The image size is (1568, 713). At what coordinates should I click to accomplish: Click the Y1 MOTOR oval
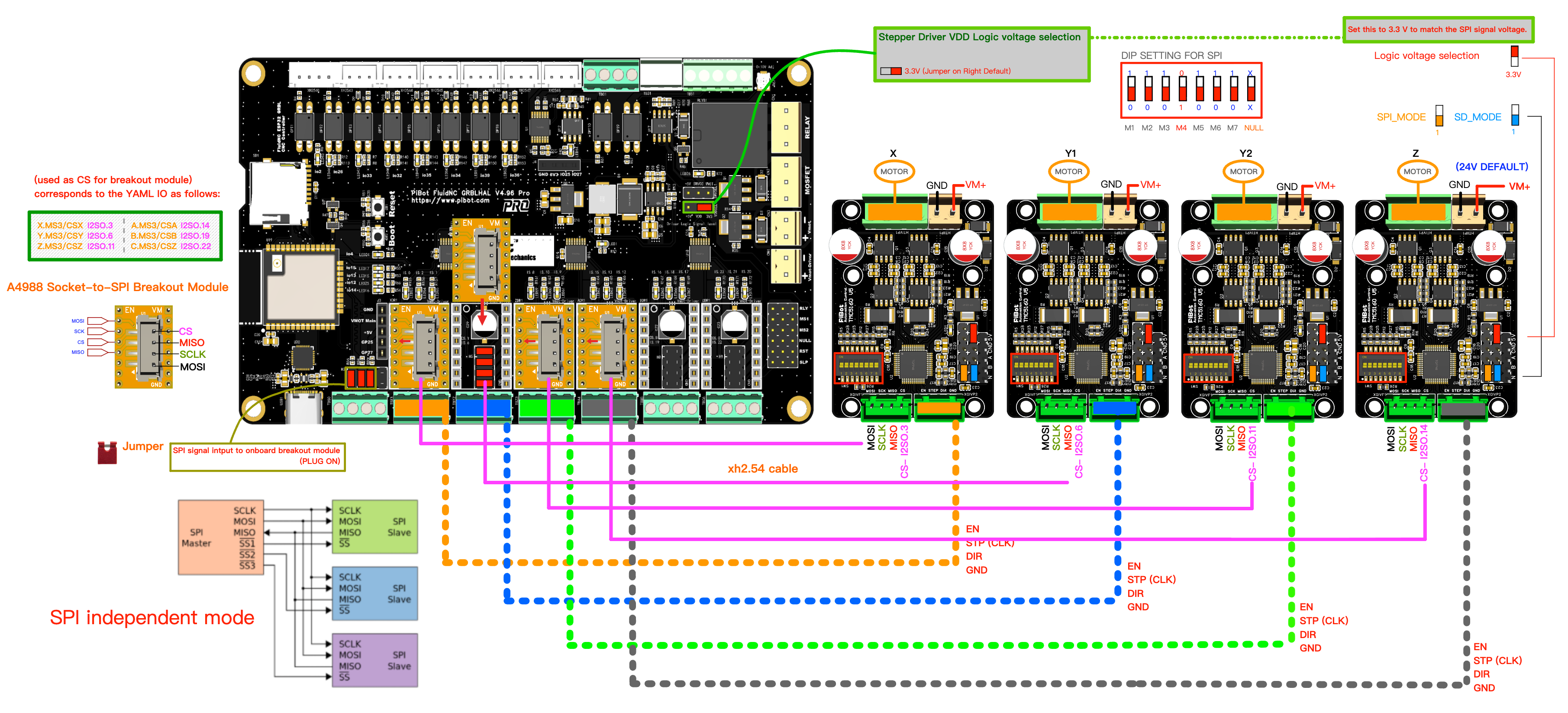click(x=1068, y=172)
